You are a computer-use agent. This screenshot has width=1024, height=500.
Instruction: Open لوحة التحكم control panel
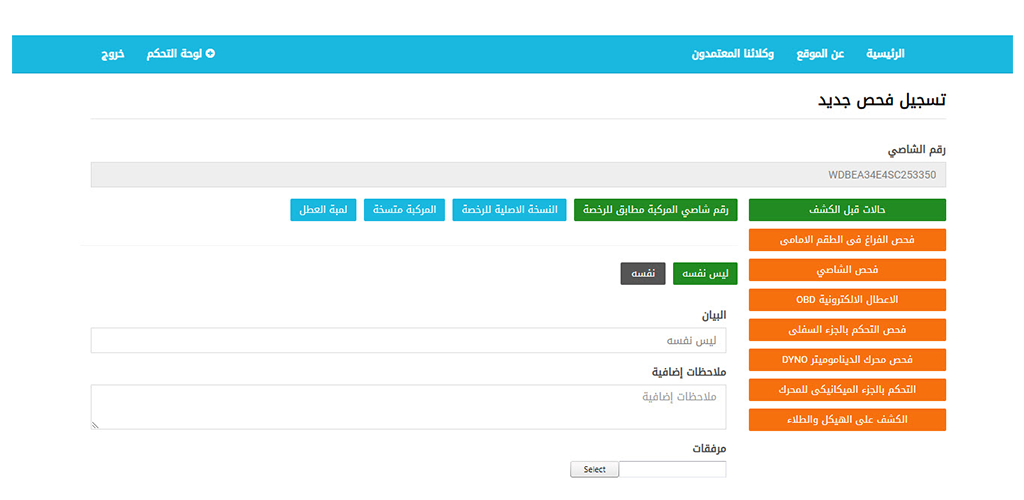(174, 54)
